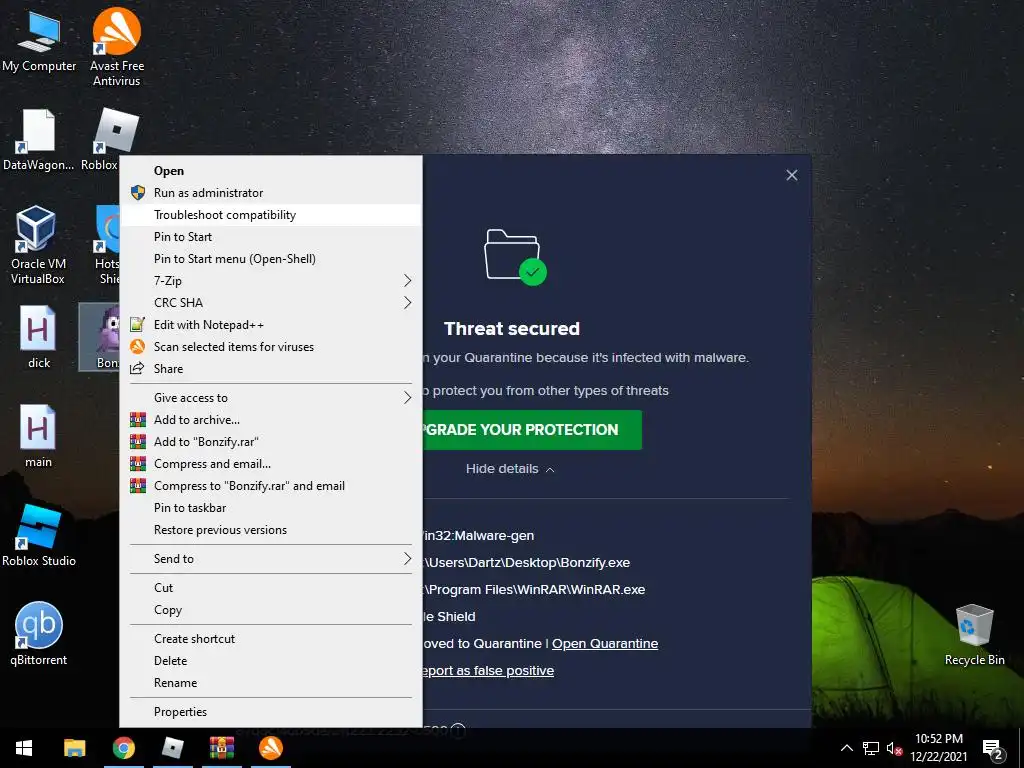Click Share in the context menu

pos(271,369)
